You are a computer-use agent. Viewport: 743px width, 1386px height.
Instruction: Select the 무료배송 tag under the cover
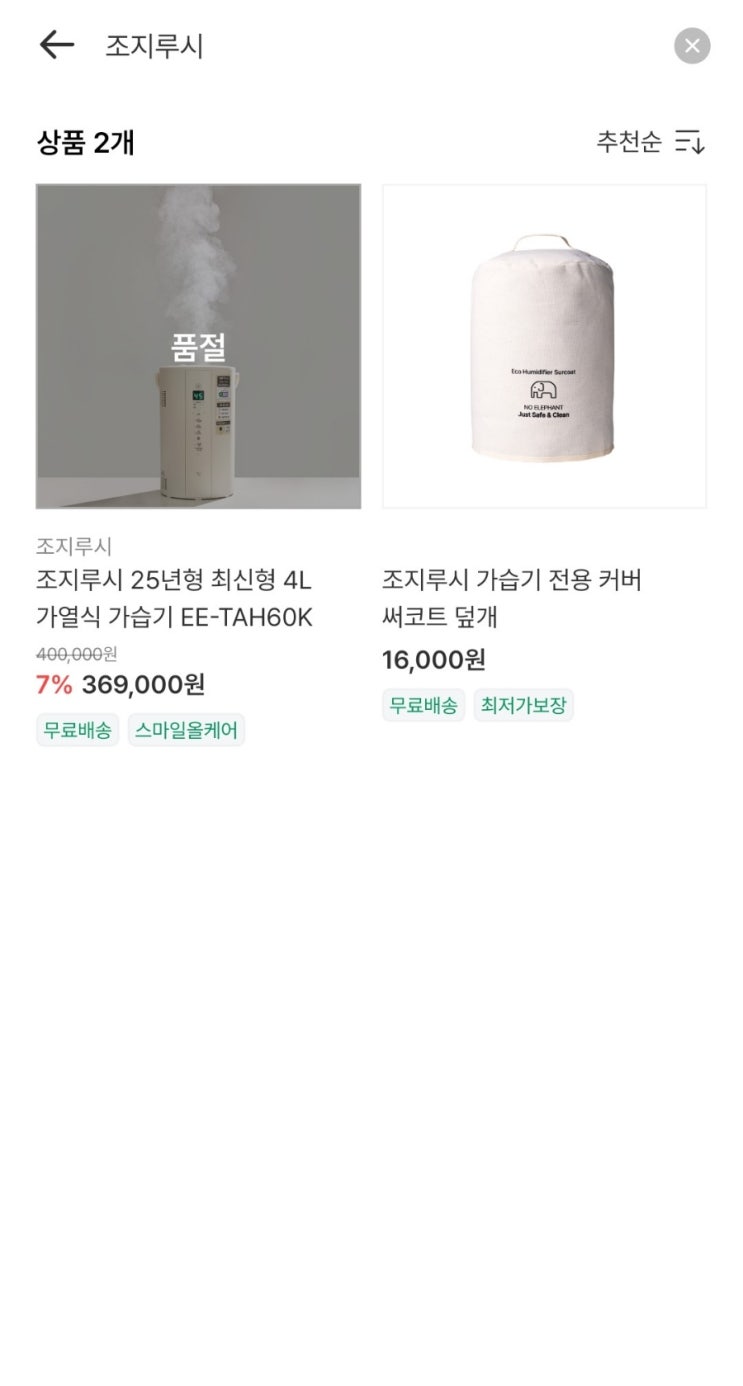(x=423, y=705)
